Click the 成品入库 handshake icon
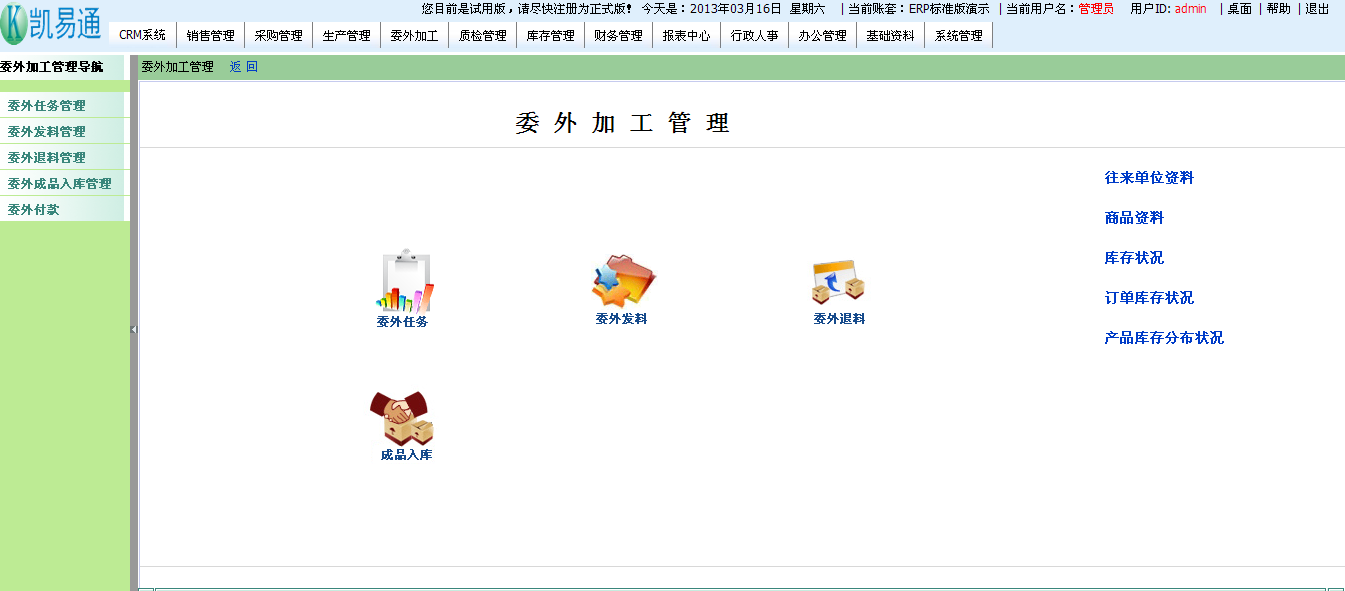The width and height of the screenshot is (1345, 591). tap(403, 418)
